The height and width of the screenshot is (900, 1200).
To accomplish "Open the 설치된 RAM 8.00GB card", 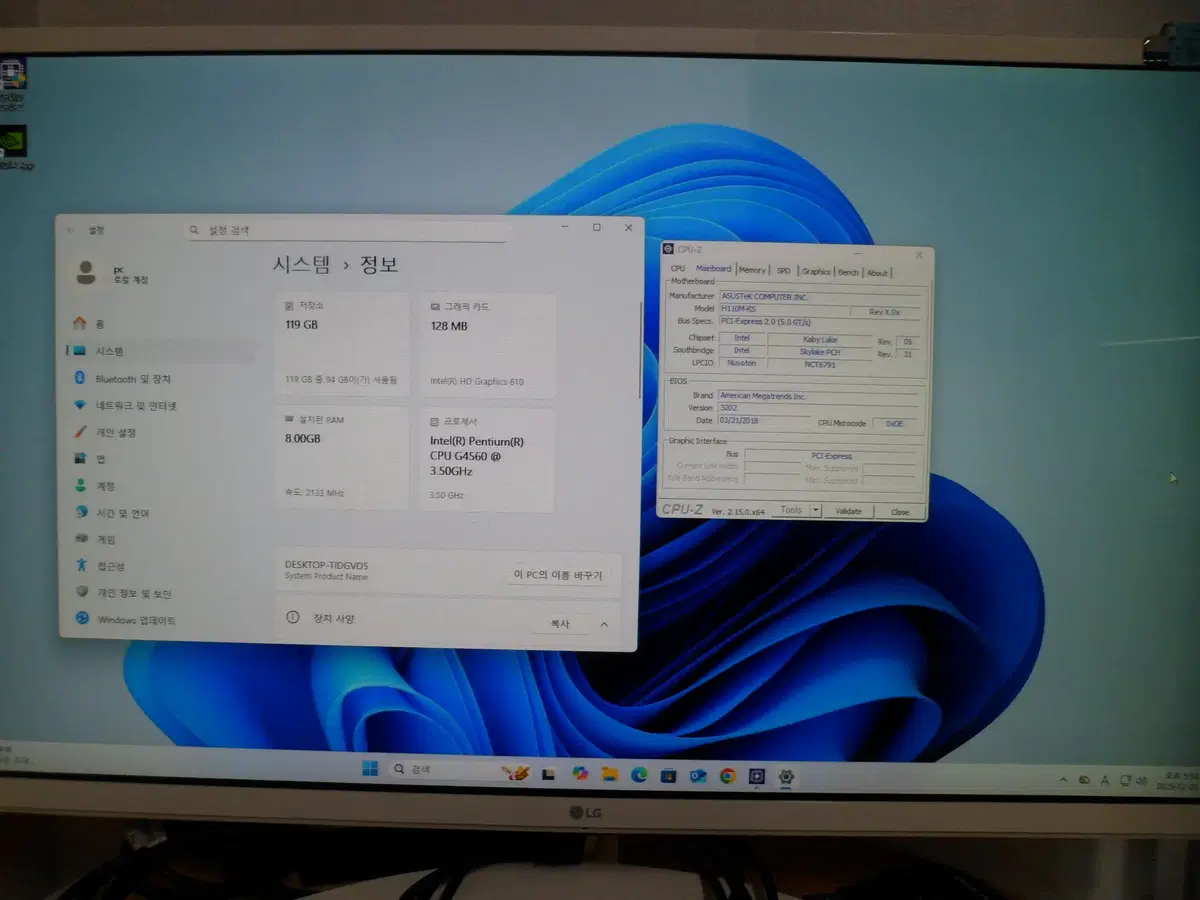I will (343, 458).
